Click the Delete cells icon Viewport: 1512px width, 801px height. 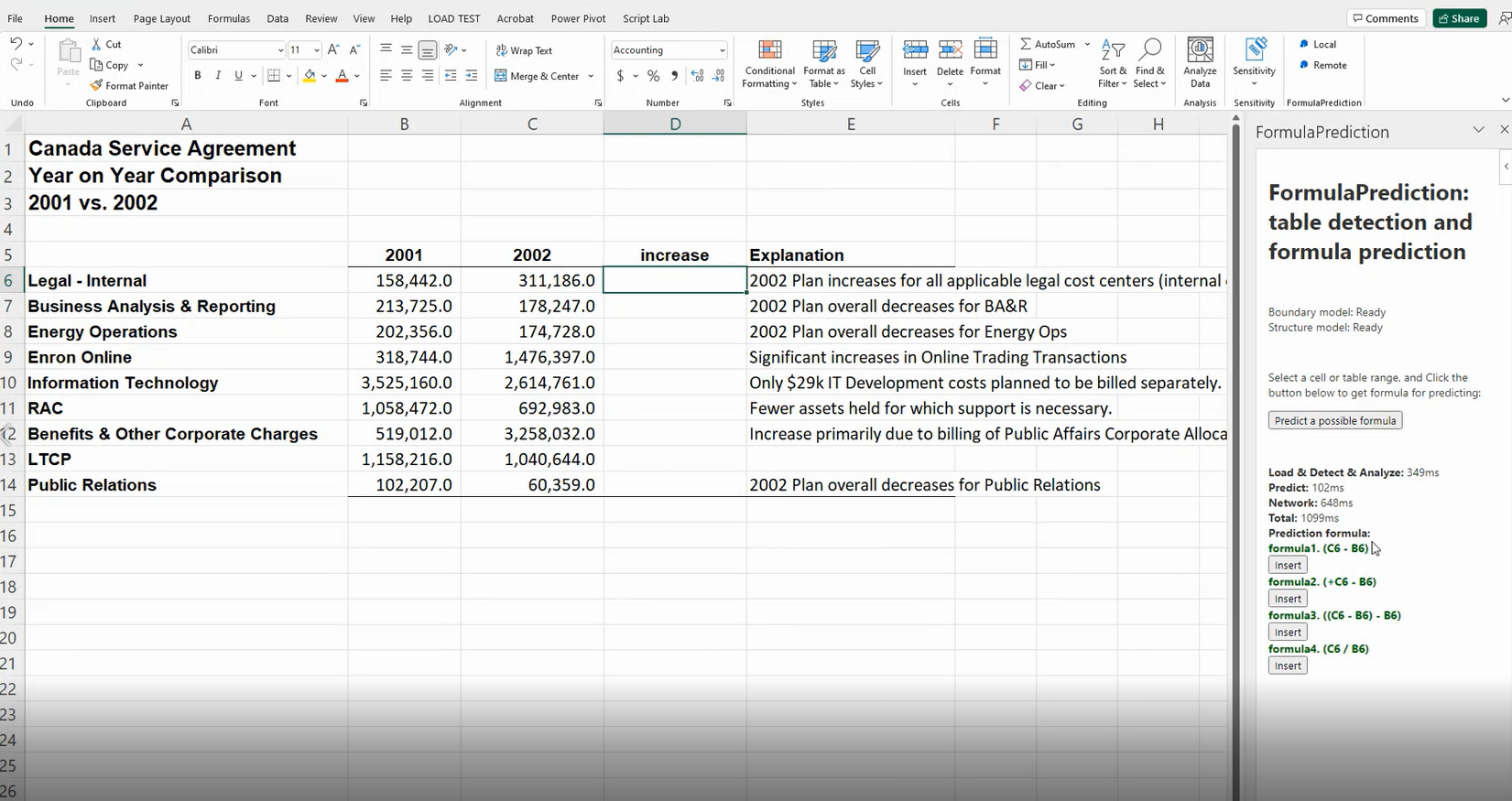[x=951, y=50]
